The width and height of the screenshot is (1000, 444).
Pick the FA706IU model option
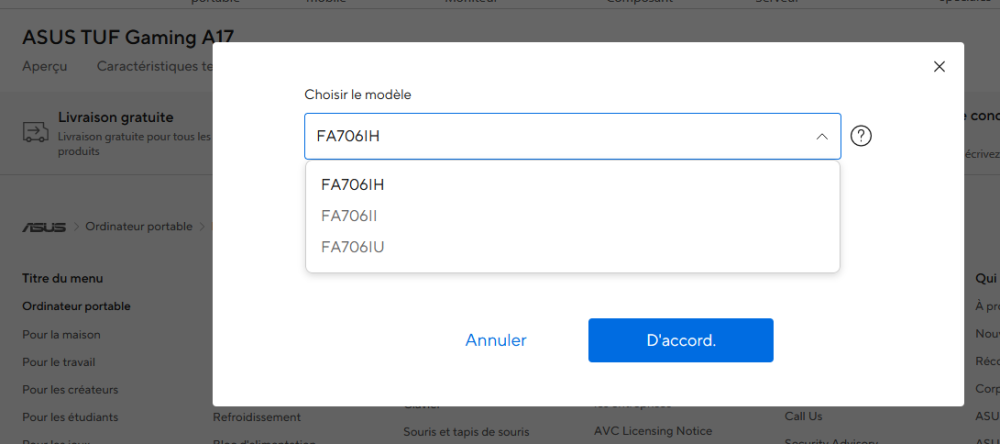pos(353,247)
